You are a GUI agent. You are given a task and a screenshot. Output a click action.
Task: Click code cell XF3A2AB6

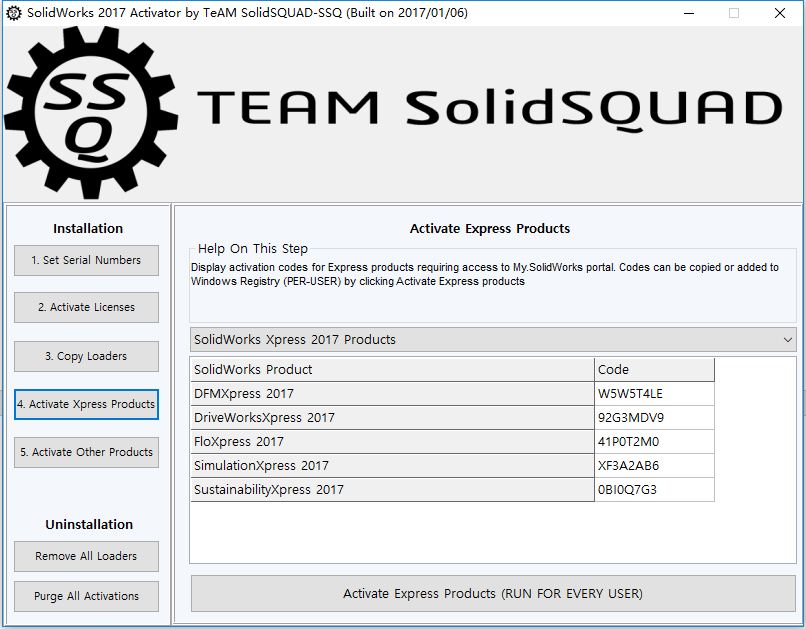point(654,466)
